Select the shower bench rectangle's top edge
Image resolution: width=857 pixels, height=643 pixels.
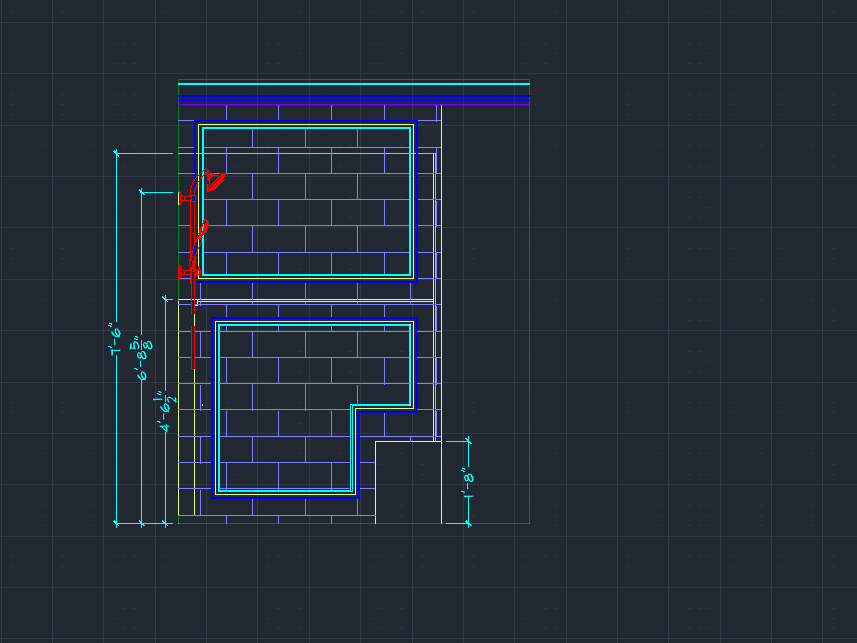407,441
